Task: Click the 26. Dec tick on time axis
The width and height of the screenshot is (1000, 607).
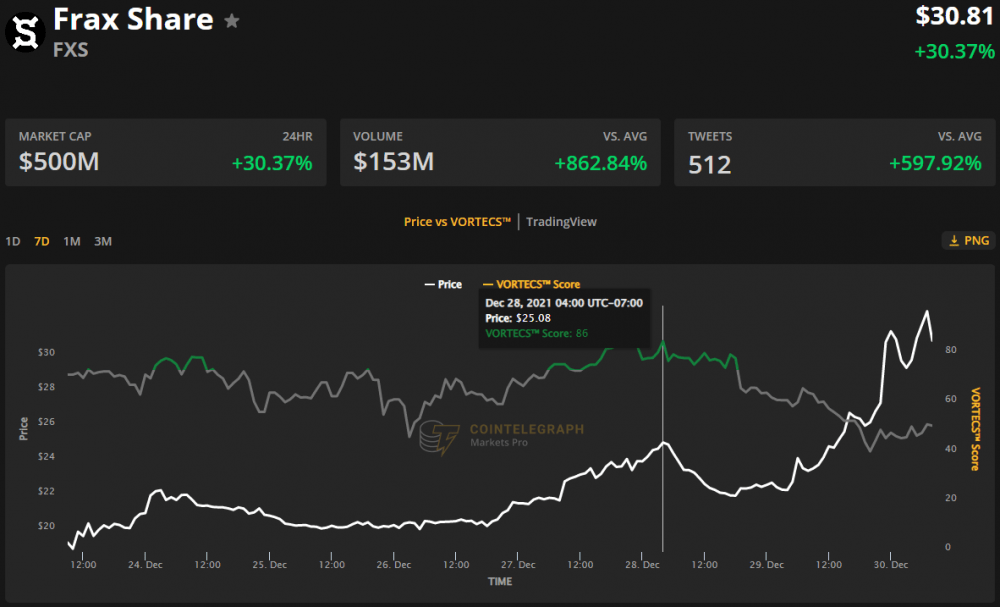Action: click(x=393, y=564)
